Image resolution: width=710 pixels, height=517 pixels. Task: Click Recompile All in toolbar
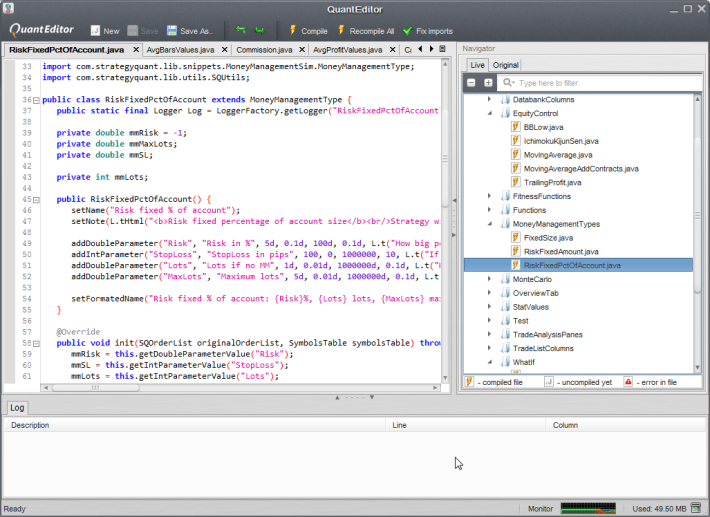click(x=366, y=31)
